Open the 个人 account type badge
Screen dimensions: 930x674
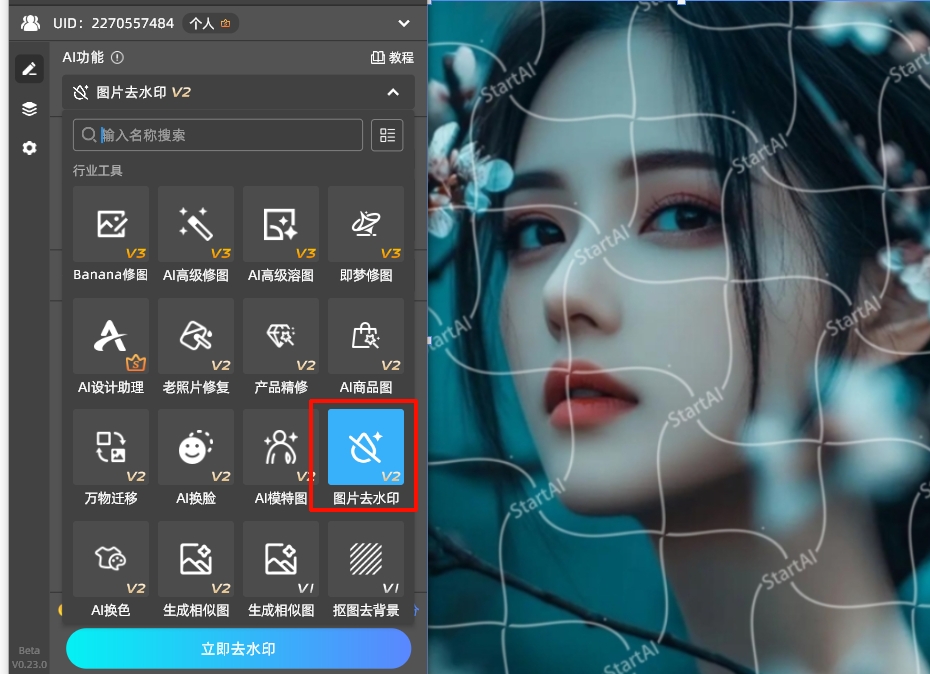(x=210, y=23)
